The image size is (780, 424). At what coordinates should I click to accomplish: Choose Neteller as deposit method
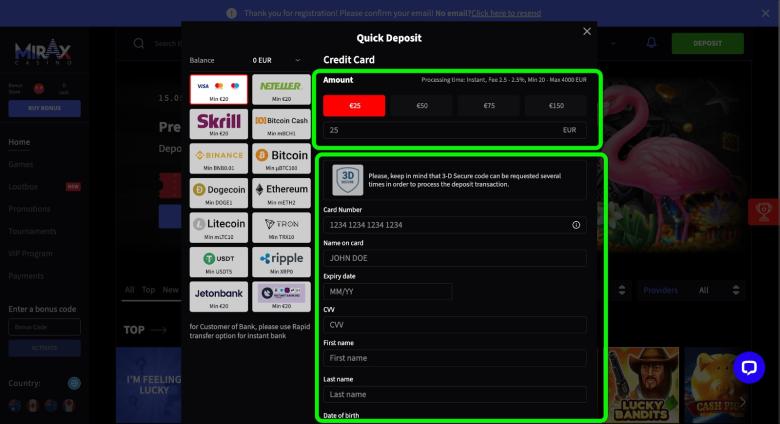click(x=281, y=90)
